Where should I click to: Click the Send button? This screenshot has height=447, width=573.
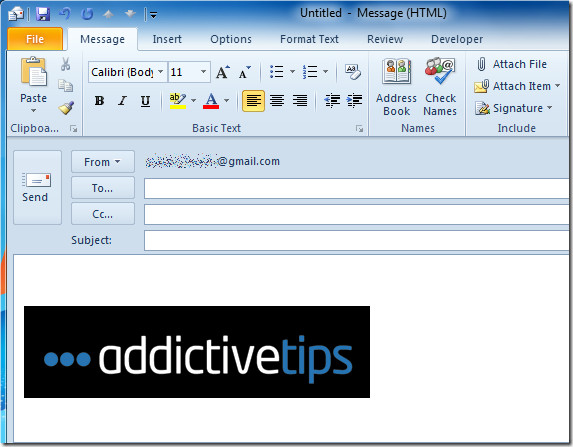coord(37,187)
